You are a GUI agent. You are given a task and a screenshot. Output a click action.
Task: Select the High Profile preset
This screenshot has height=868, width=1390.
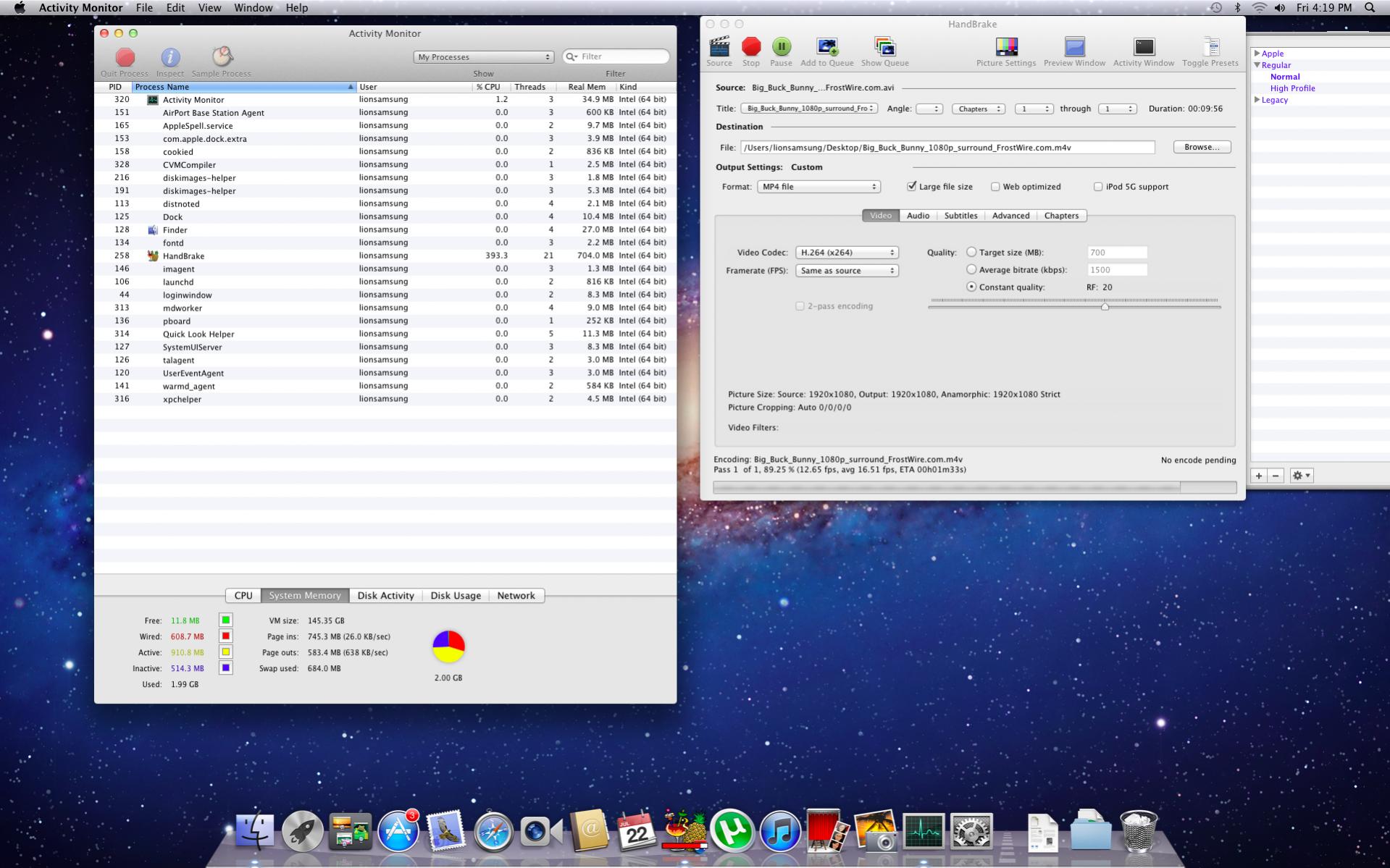pyautogui.click(x=1292, y=88)
